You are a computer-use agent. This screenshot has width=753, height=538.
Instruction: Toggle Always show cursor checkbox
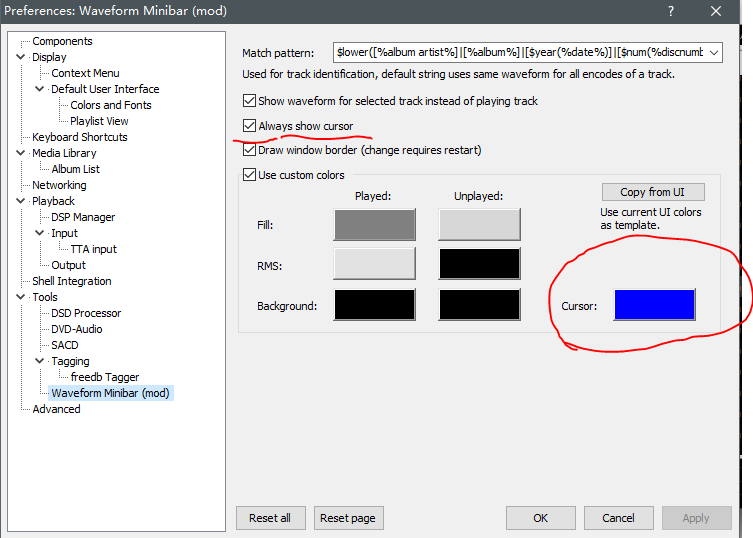coord(249,126)
